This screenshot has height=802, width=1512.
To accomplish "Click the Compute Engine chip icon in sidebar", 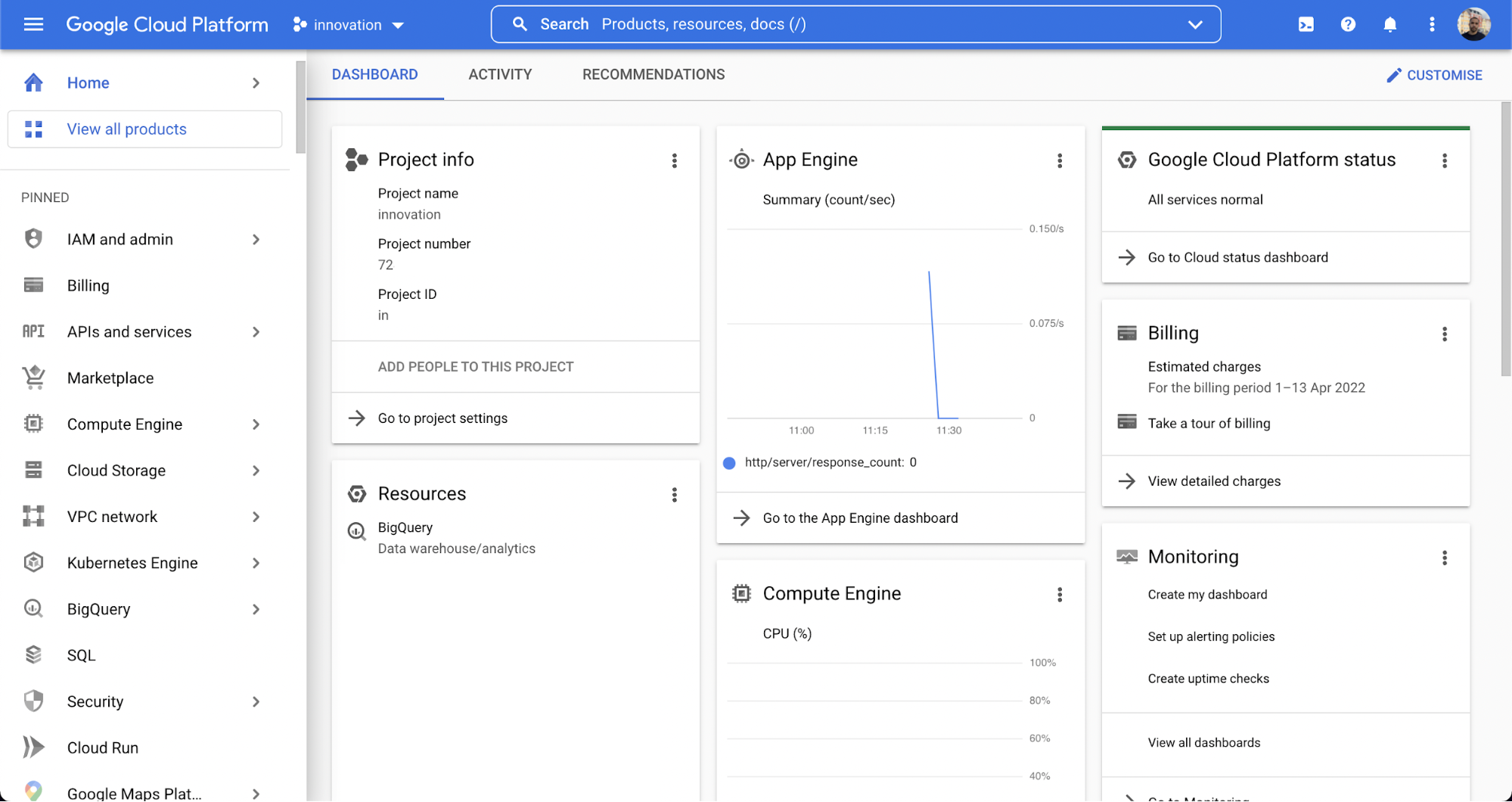I will tap(33, 424).
